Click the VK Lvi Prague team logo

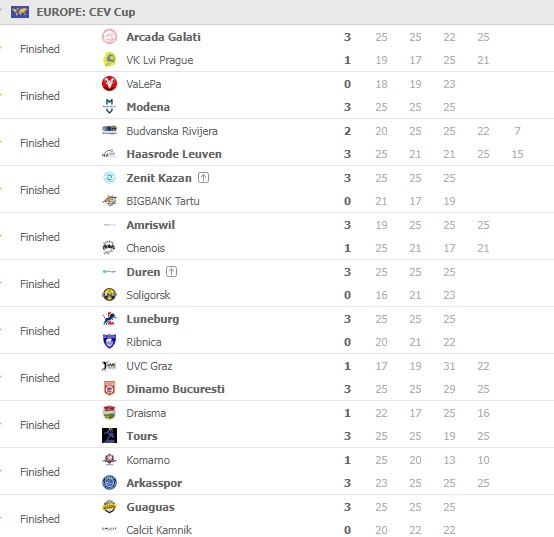click(109, 60)
